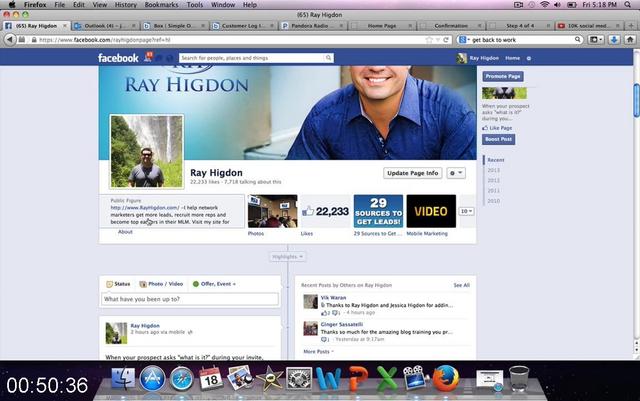Screen dimensions: 640x401
Task: Switch to Outlook browser tab
Action: tap(105, 26)
